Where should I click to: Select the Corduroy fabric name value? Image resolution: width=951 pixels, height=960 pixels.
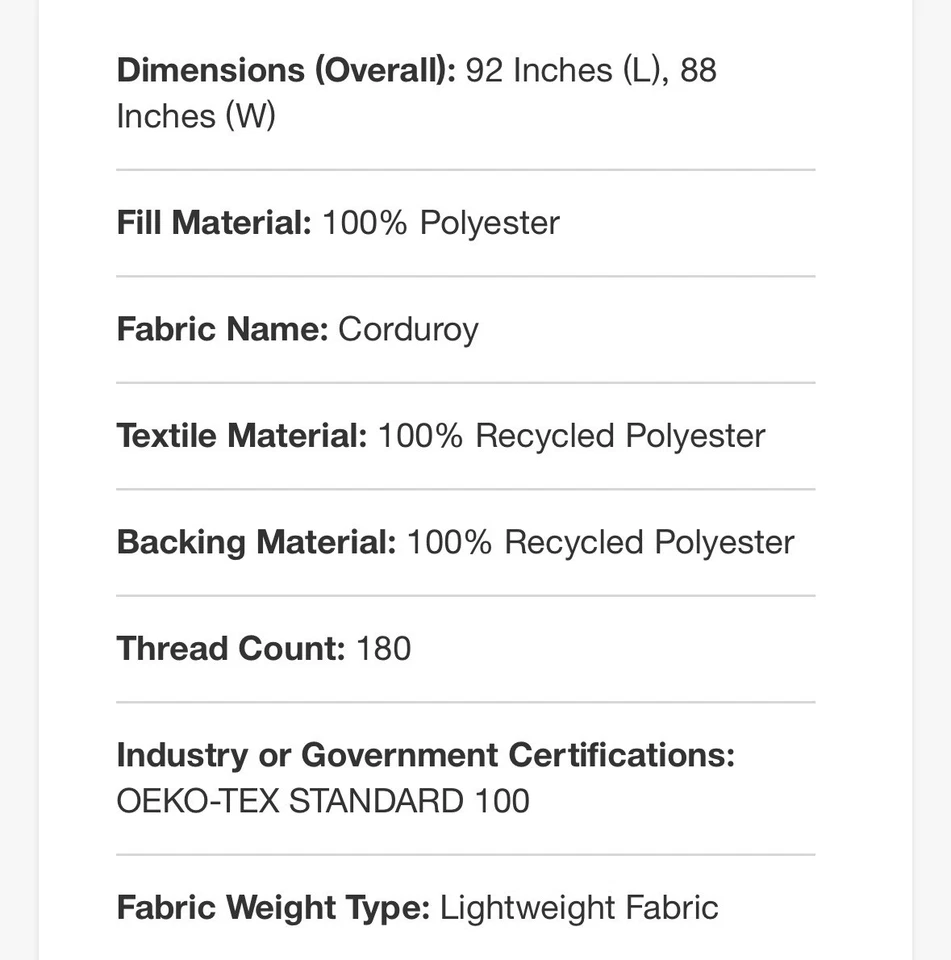pyautogui.click(x=408, y=330)
